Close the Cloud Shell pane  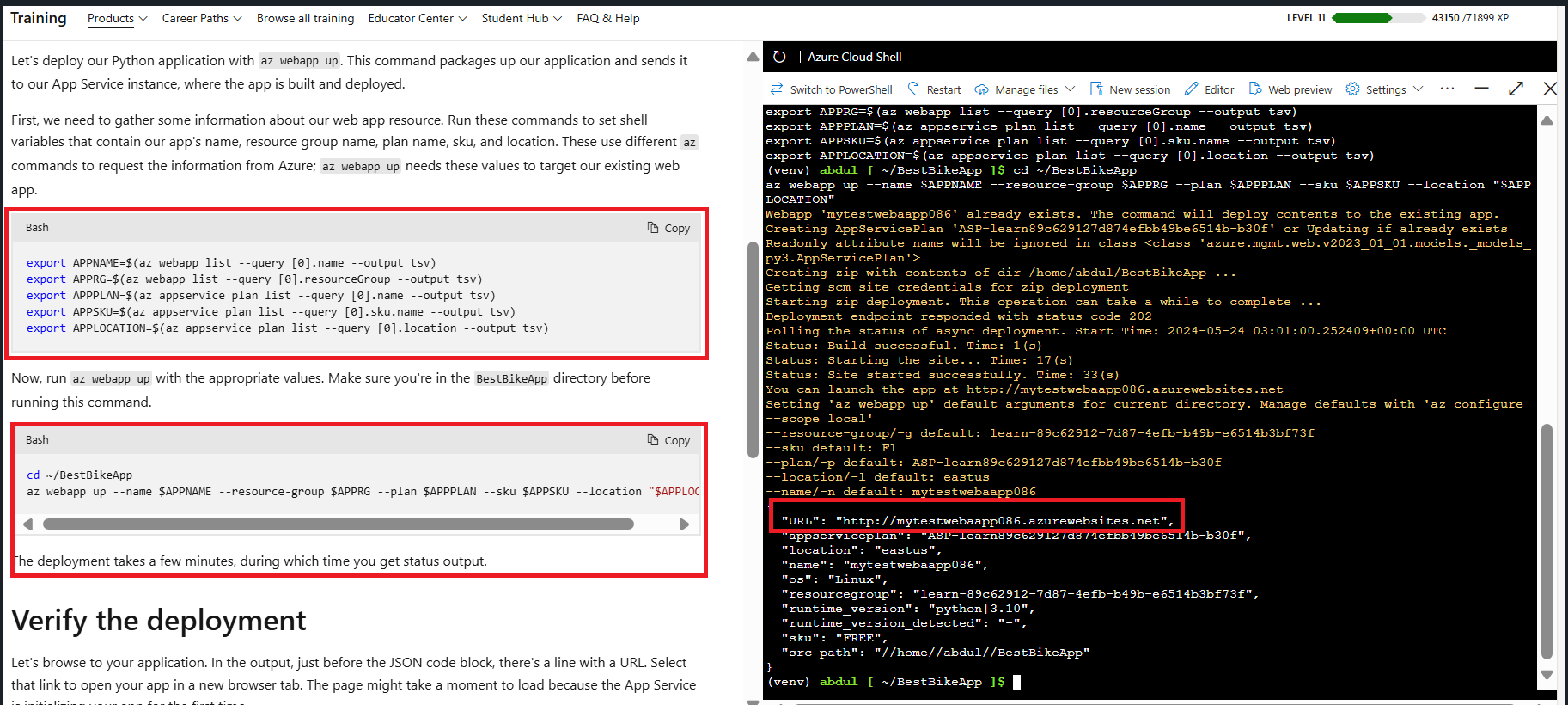coord(1549,89)
